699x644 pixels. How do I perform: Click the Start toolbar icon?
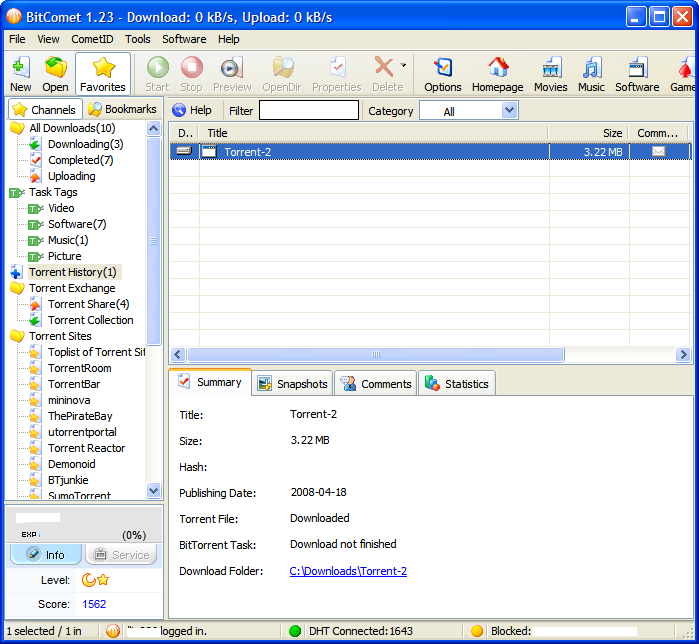pos(157,74)
